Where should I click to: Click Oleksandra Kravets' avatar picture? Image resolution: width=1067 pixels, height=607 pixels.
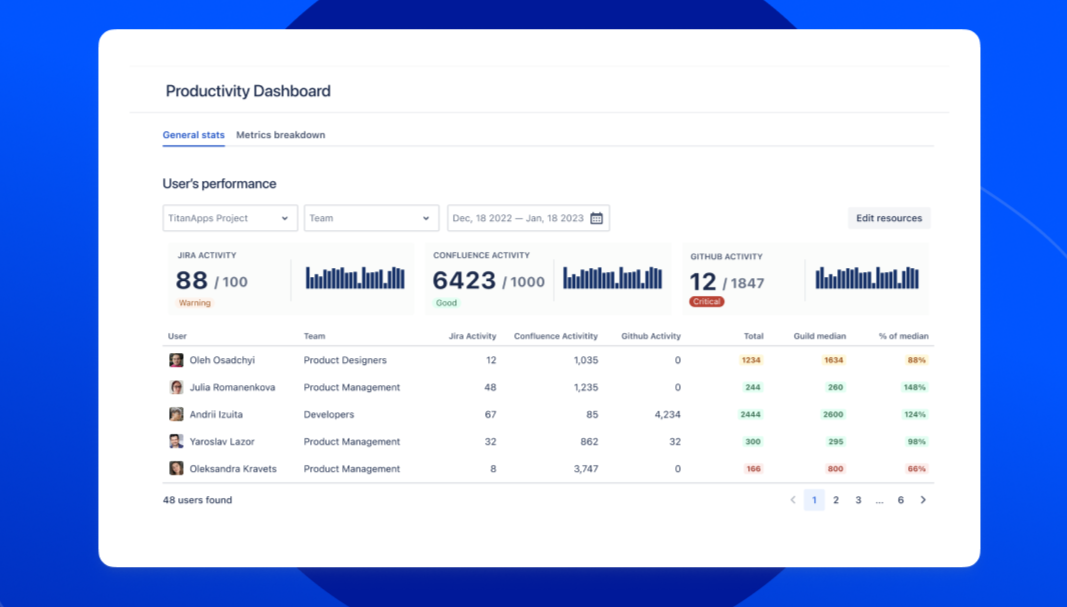[176, 468]
